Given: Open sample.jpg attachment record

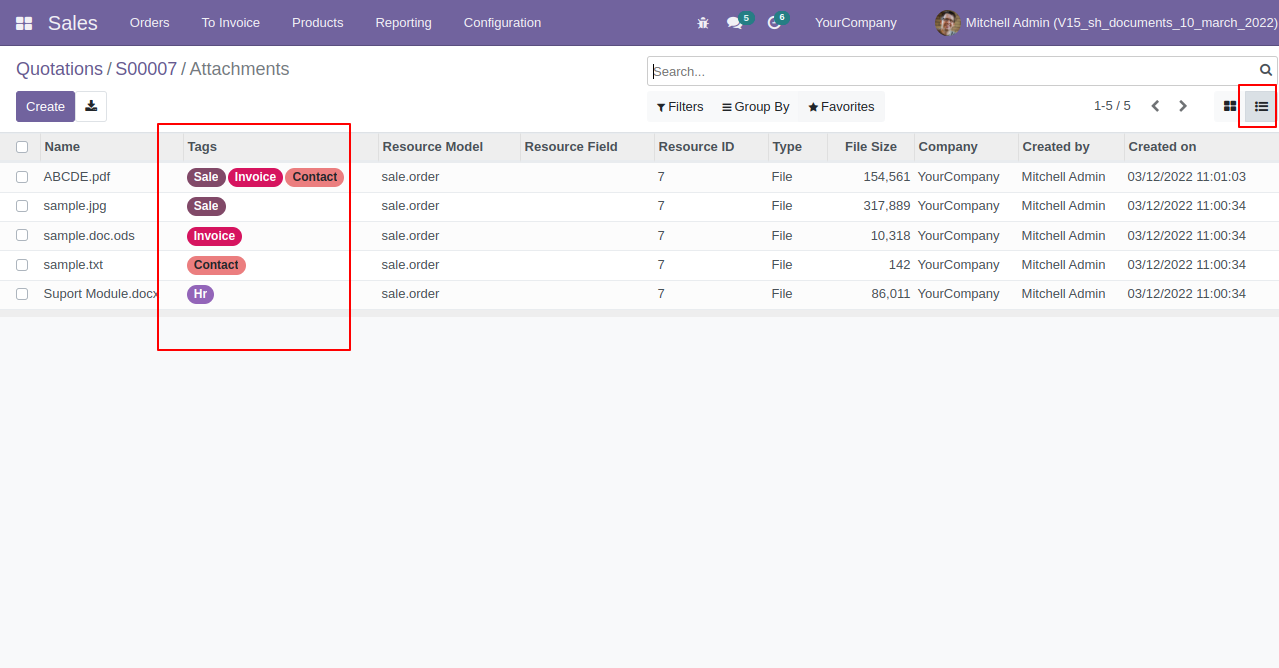Looking at the screenshot, I should coord(75,206).
